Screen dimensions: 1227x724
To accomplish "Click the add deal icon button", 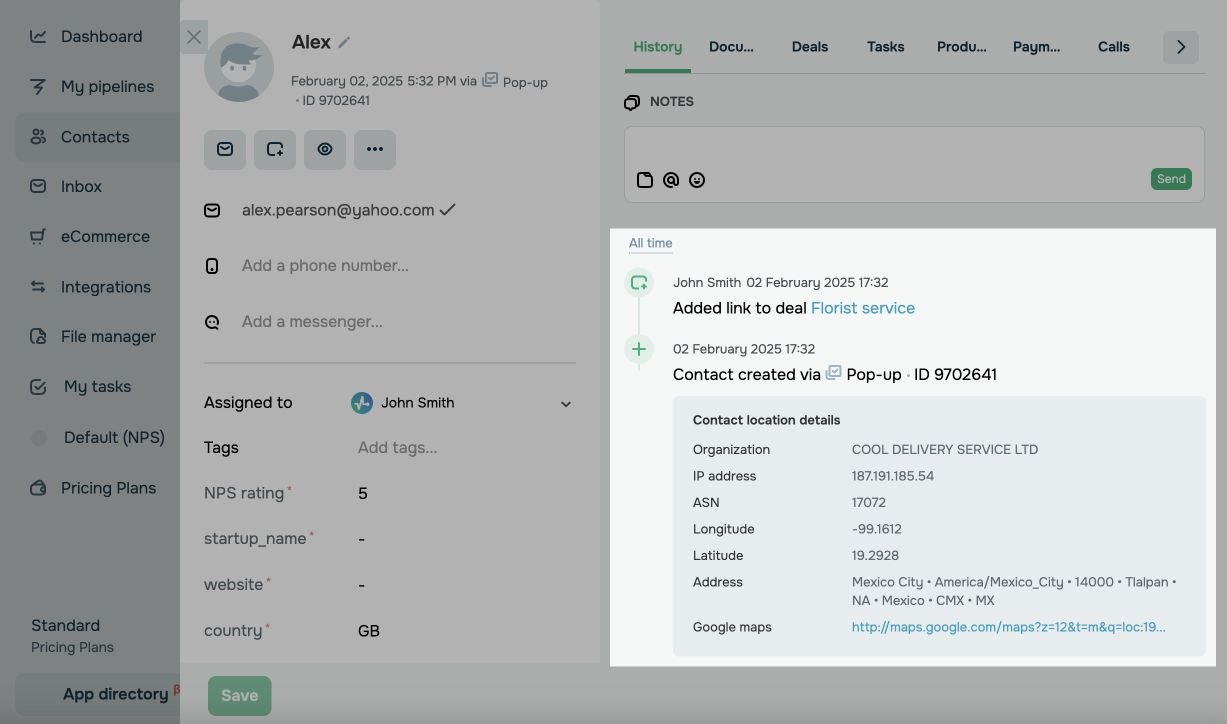I will click(275, 149).
